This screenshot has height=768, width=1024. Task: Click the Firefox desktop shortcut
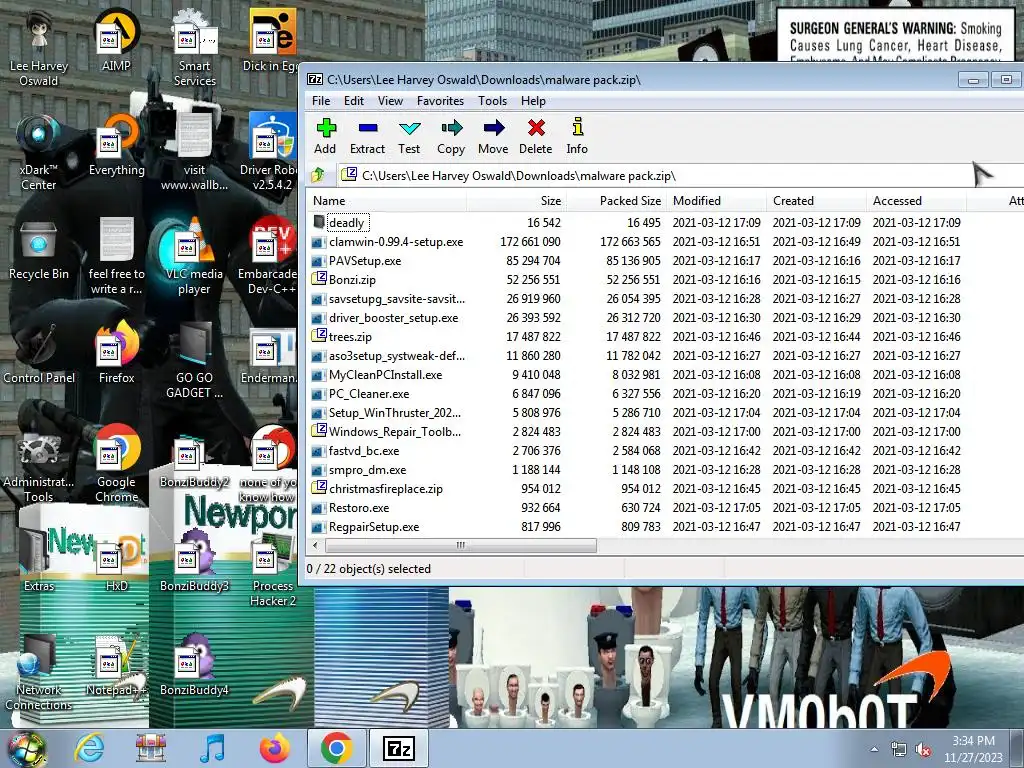(116, 353)
